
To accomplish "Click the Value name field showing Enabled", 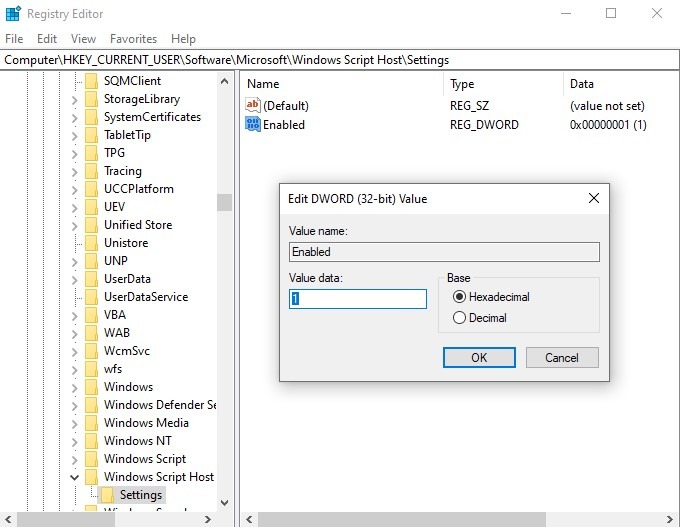I will pyautogui.click(x=444, y=252).
